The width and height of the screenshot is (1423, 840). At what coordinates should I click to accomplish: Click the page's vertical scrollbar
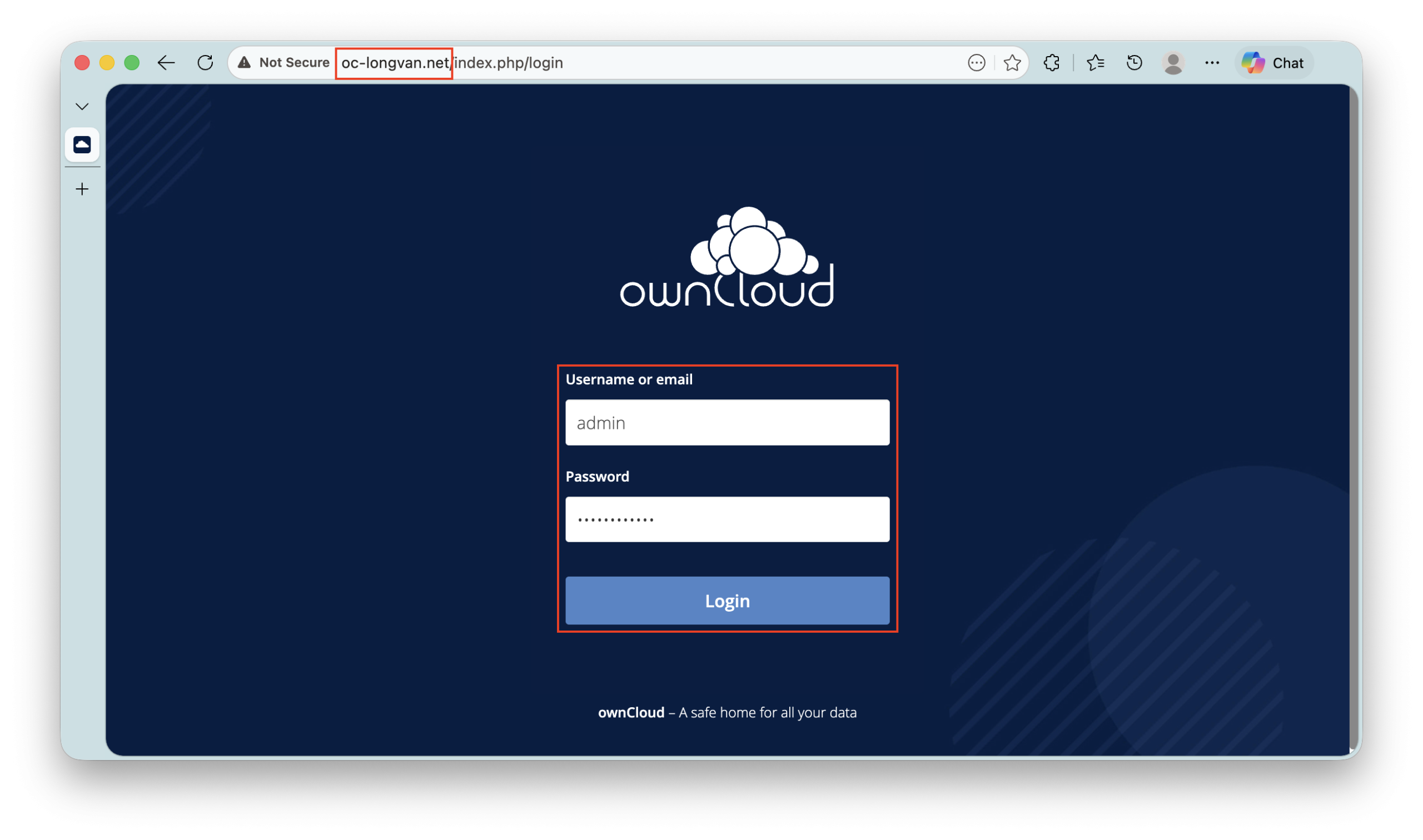coord(1354,419)
